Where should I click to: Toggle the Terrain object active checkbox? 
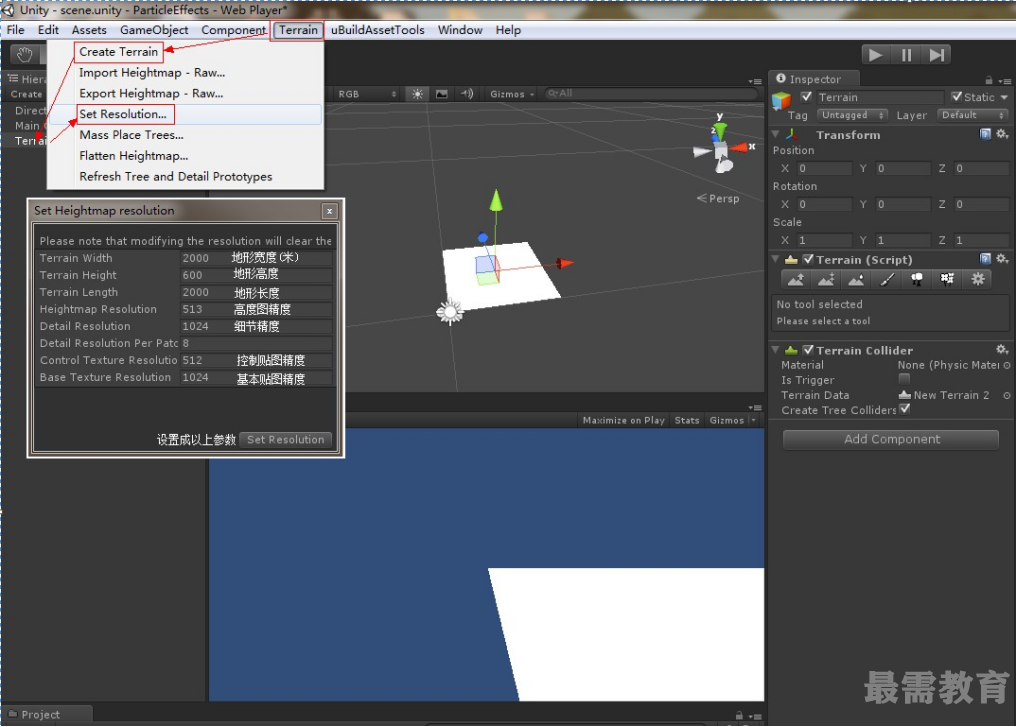(806, 97)
